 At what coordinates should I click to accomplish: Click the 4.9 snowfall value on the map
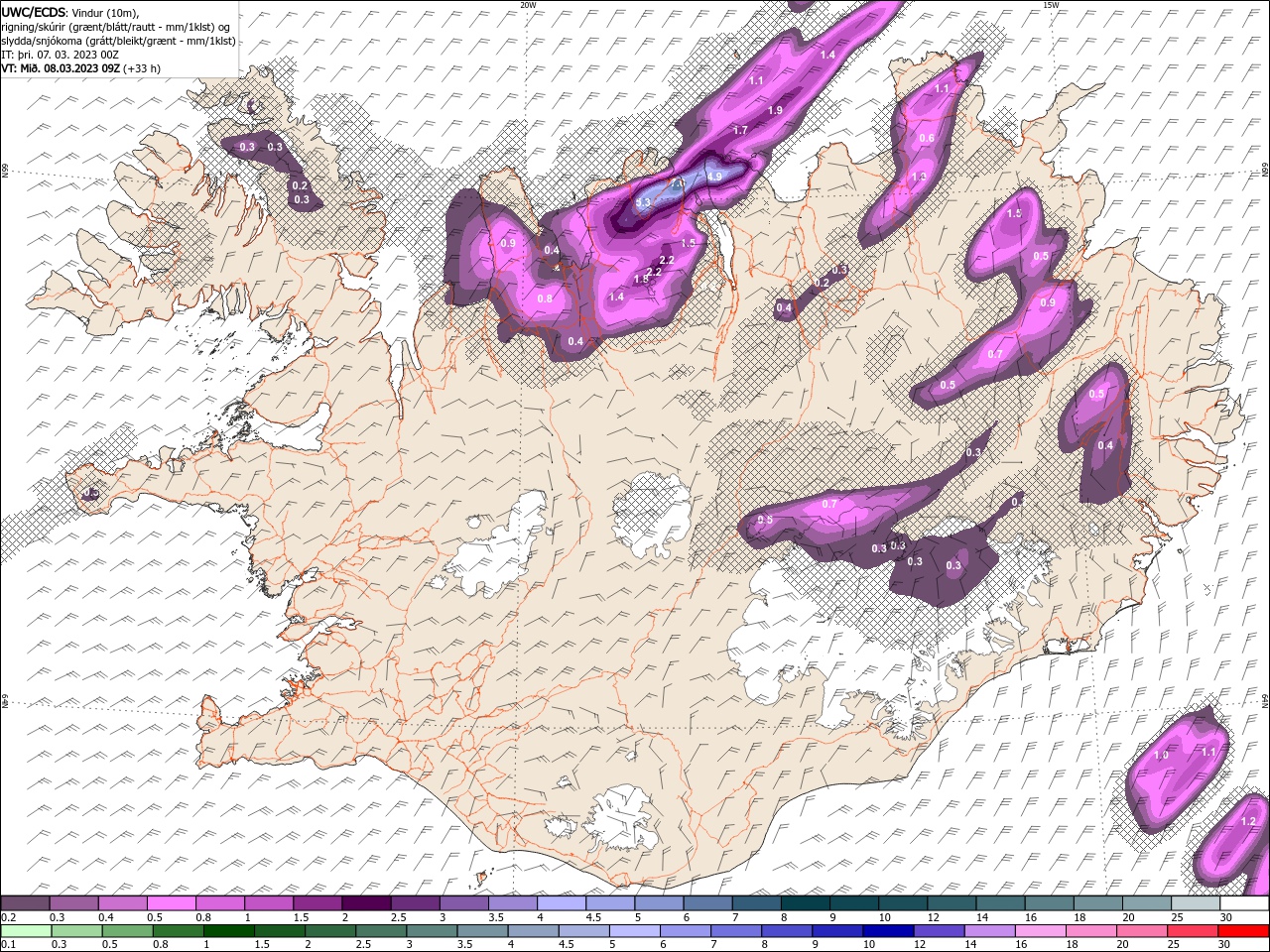coord(714,177)
